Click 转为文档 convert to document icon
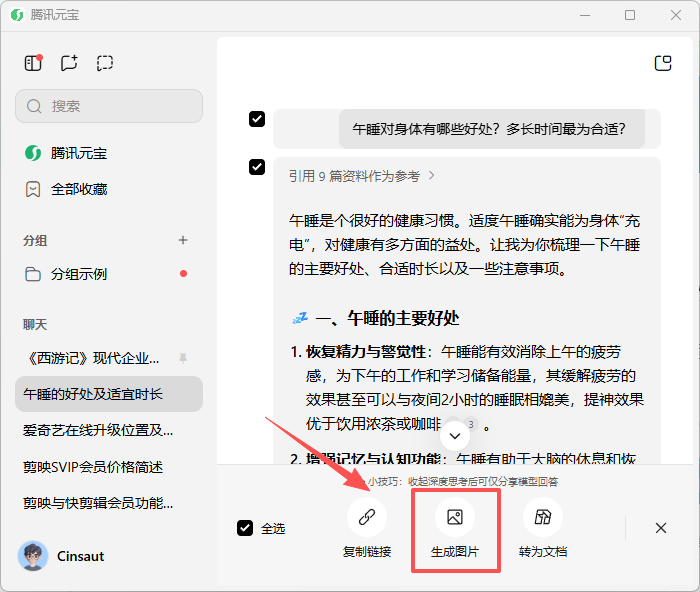Viewport: 700px width, 592px height. (543, 517)
